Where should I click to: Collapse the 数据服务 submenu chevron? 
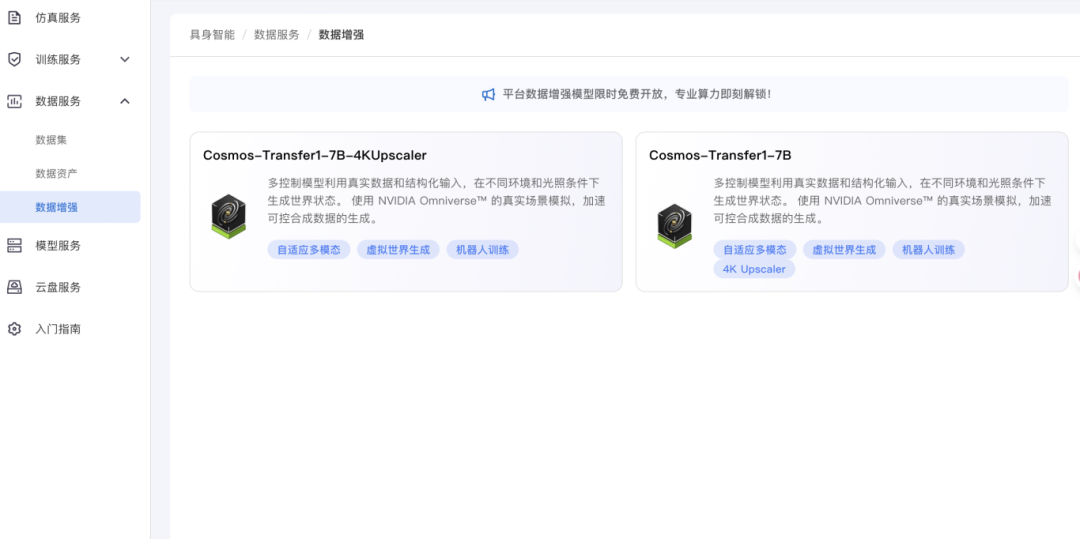click(125, 101)
